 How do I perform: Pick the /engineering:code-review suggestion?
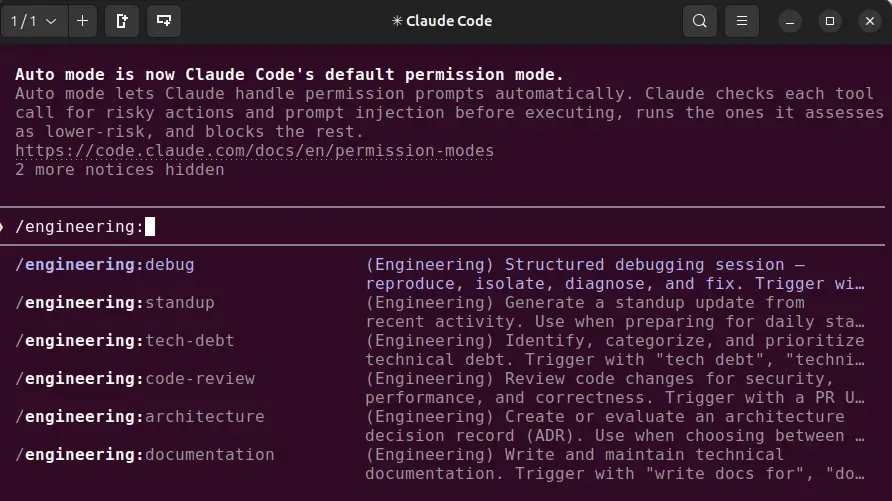click(x=135, y=379)
